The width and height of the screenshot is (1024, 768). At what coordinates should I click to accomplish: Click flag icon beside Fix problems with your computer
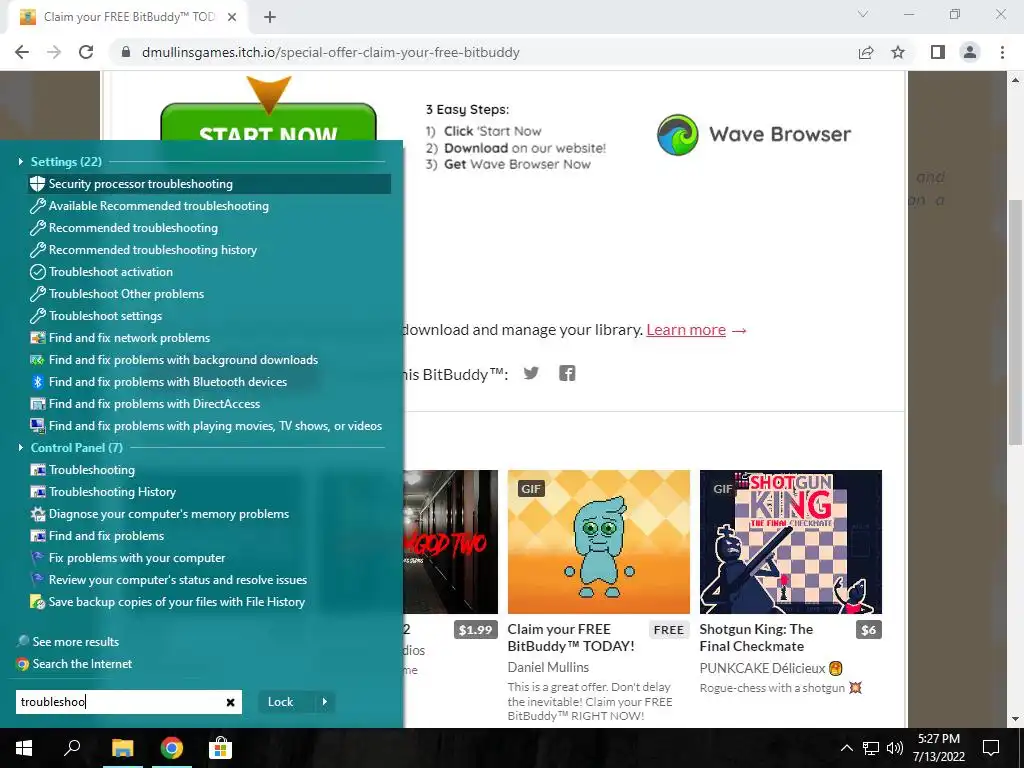pos(37,558)
